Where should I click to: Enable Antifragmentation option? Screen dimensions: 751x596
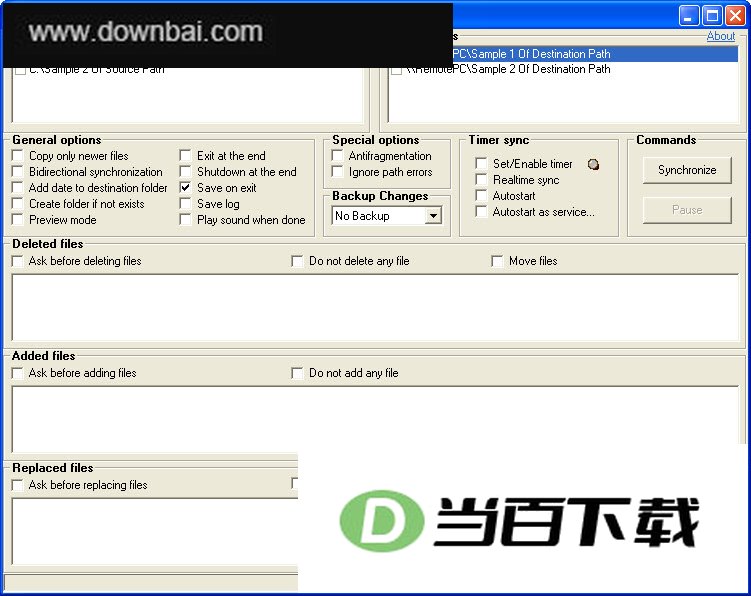click(x=337, y=155)
